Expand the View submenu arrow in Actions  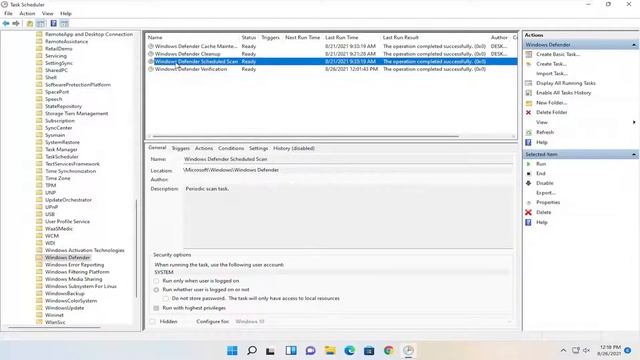634,122
